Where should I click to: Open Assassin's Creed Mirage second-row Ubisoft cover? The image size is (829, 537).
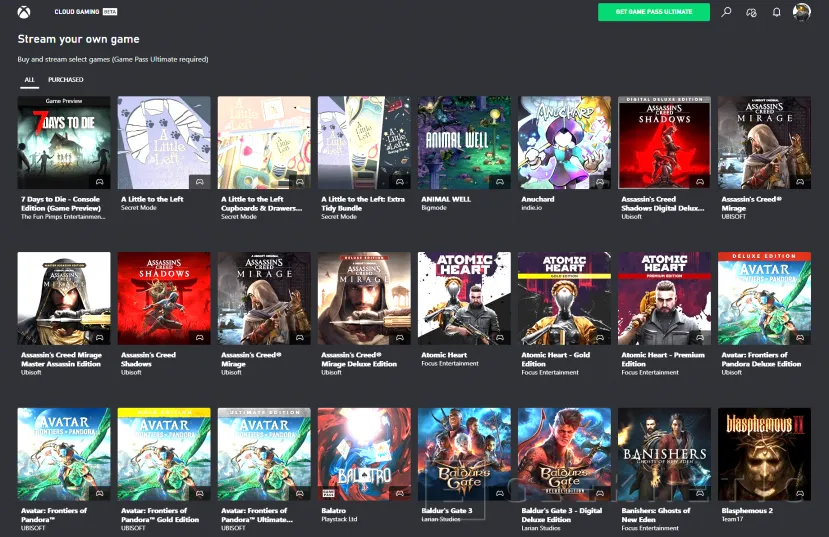[264, 298]
